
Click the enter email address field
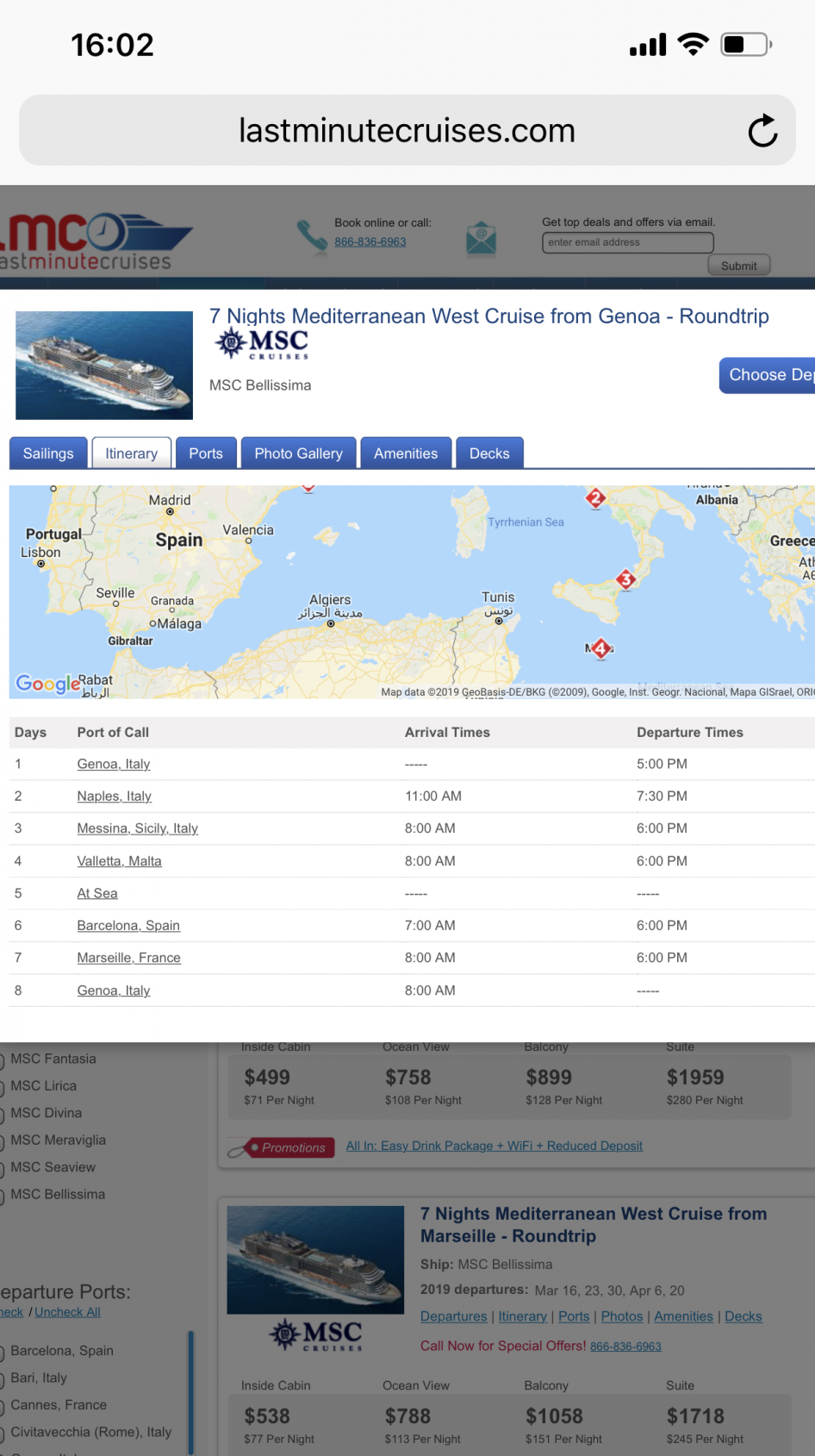[627, 242]
